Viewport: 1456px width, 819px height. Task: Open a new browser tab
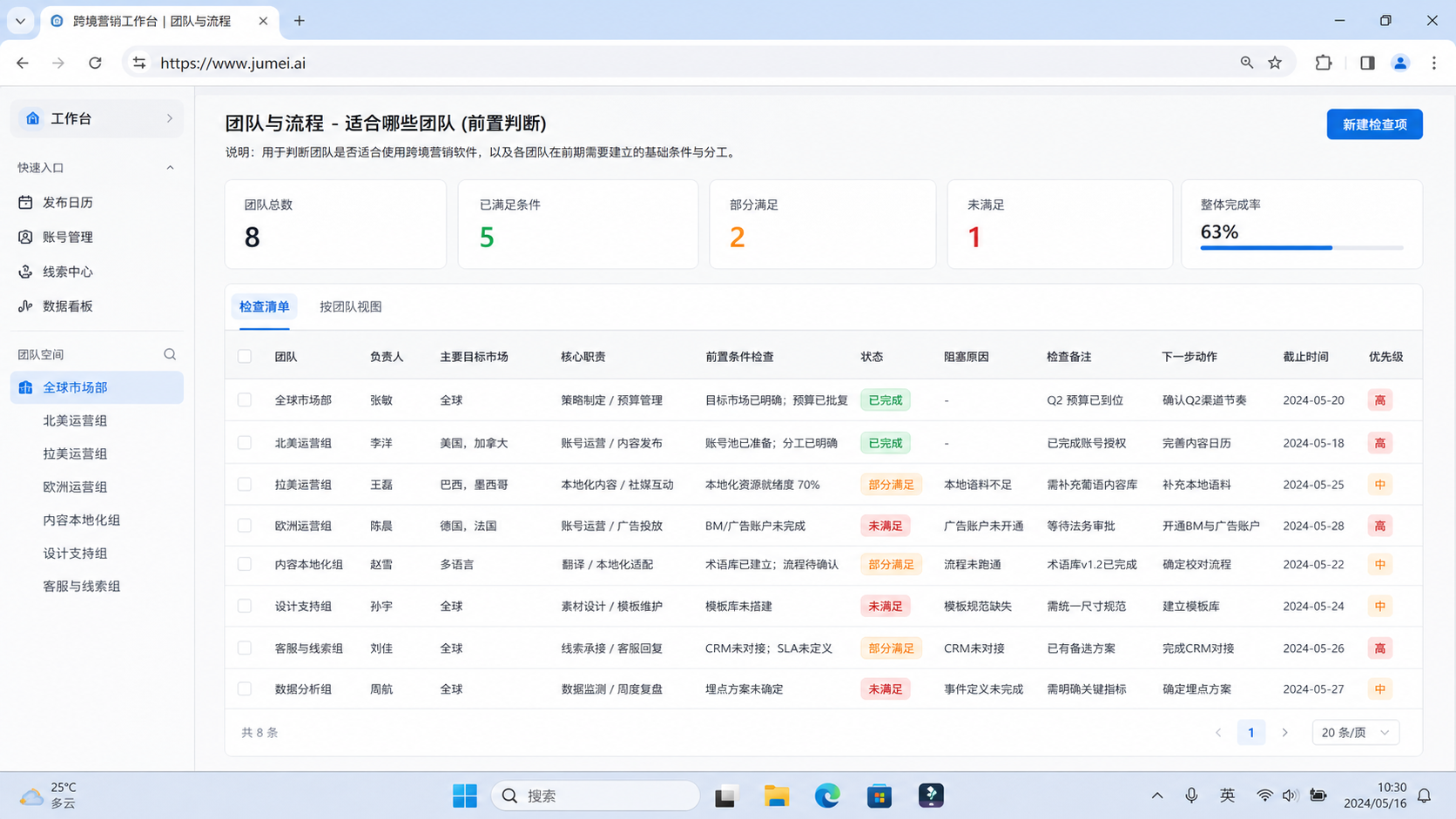pyautogui.click(x=300, y=21)
